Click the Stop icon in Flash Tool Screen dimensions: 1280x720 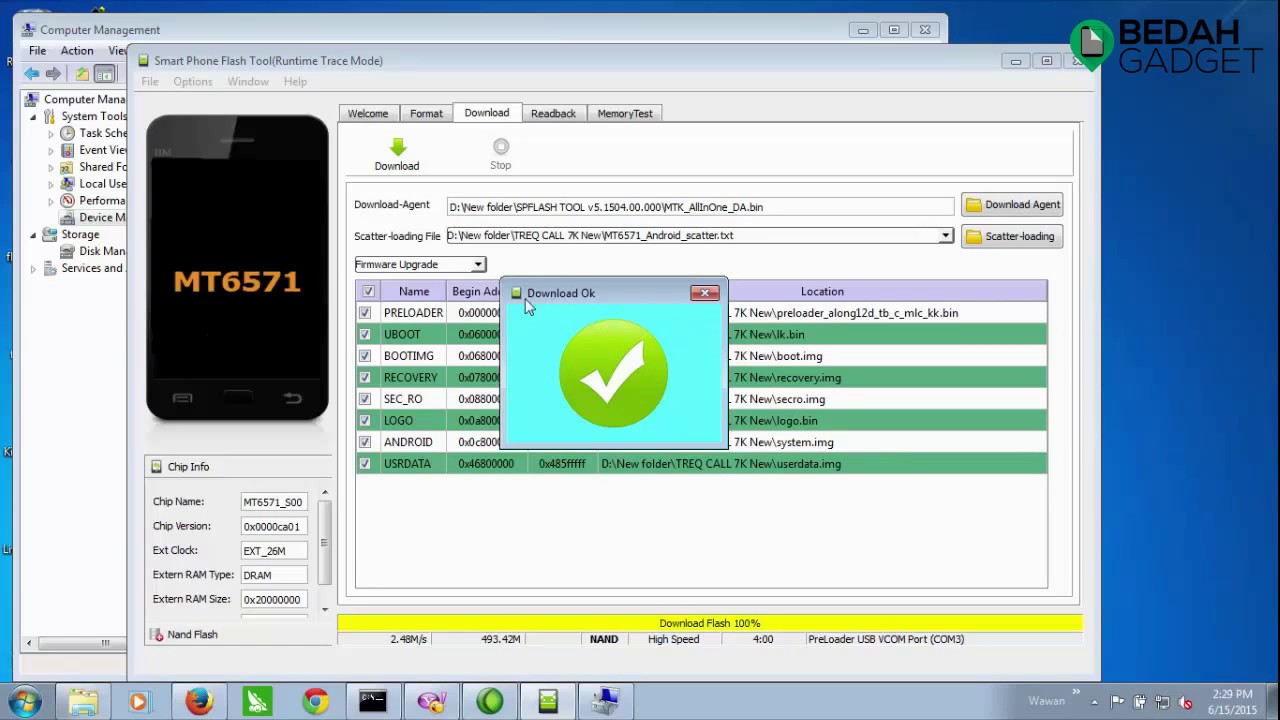501,147
